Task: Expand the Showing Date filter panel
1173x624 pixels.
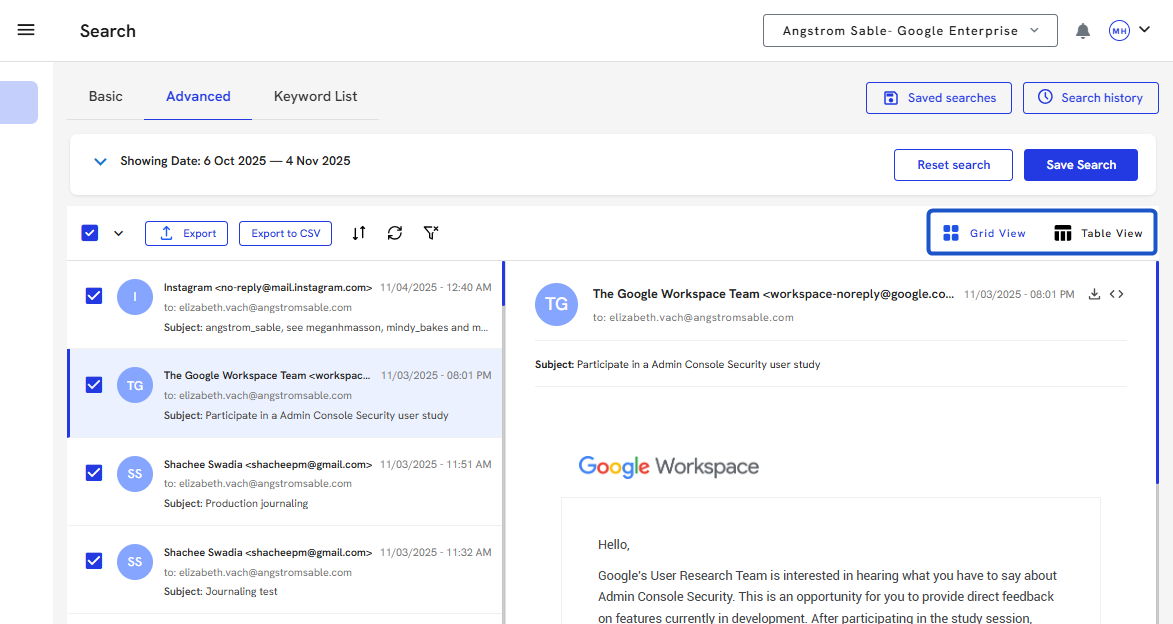Action: [x=100, y=161]
